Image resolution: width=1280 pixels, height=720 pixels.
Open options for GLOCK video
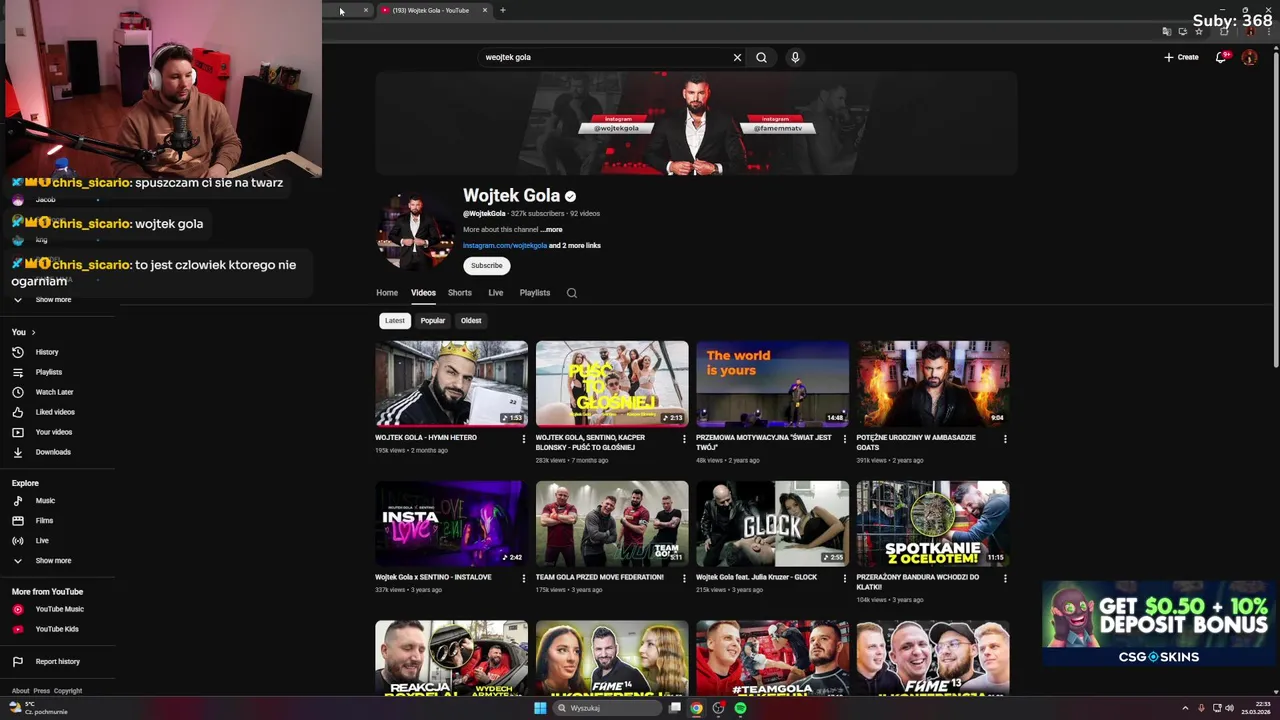(844, 578)
